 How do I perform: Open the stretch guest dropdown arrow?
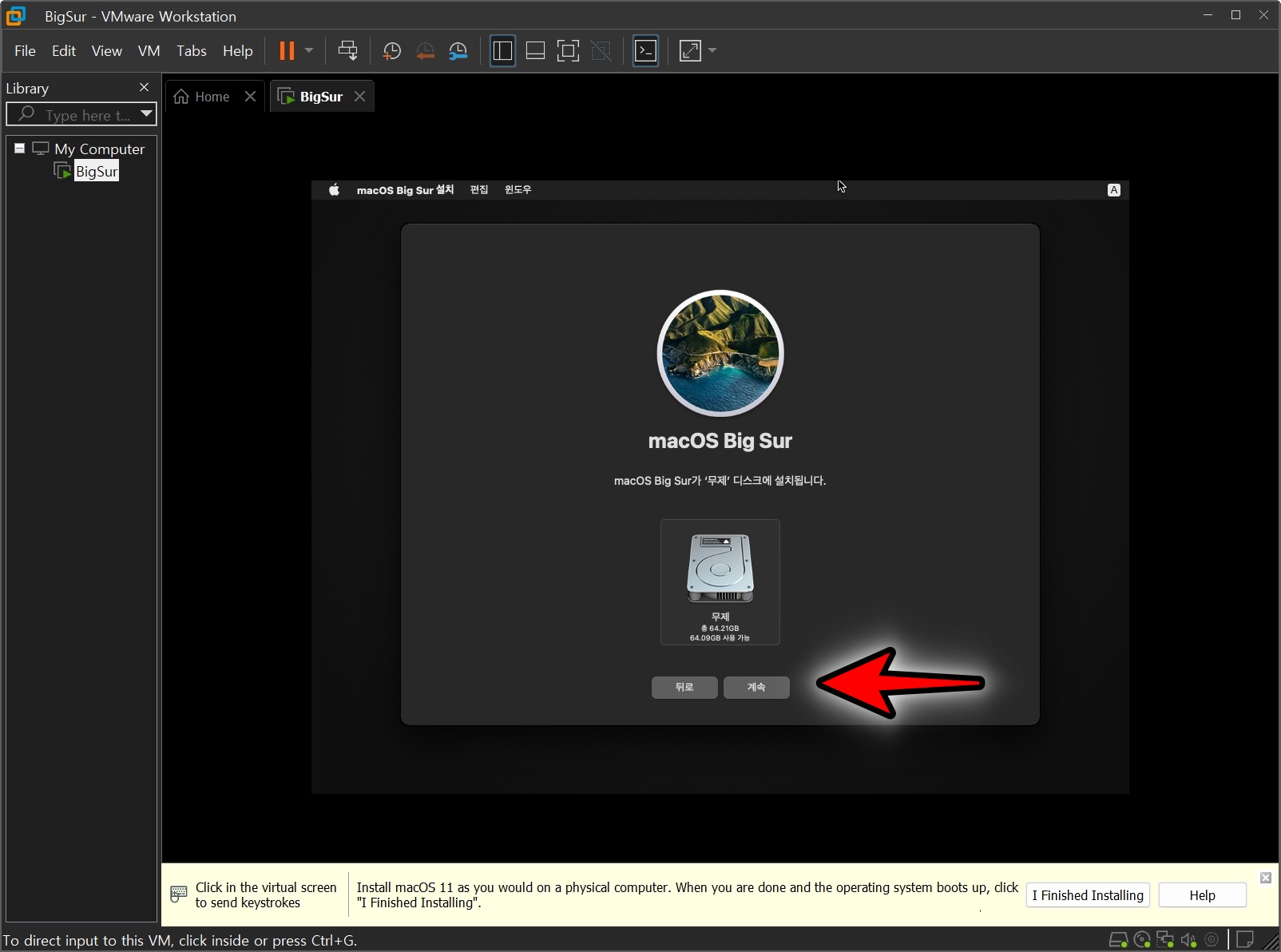(712, 51)
